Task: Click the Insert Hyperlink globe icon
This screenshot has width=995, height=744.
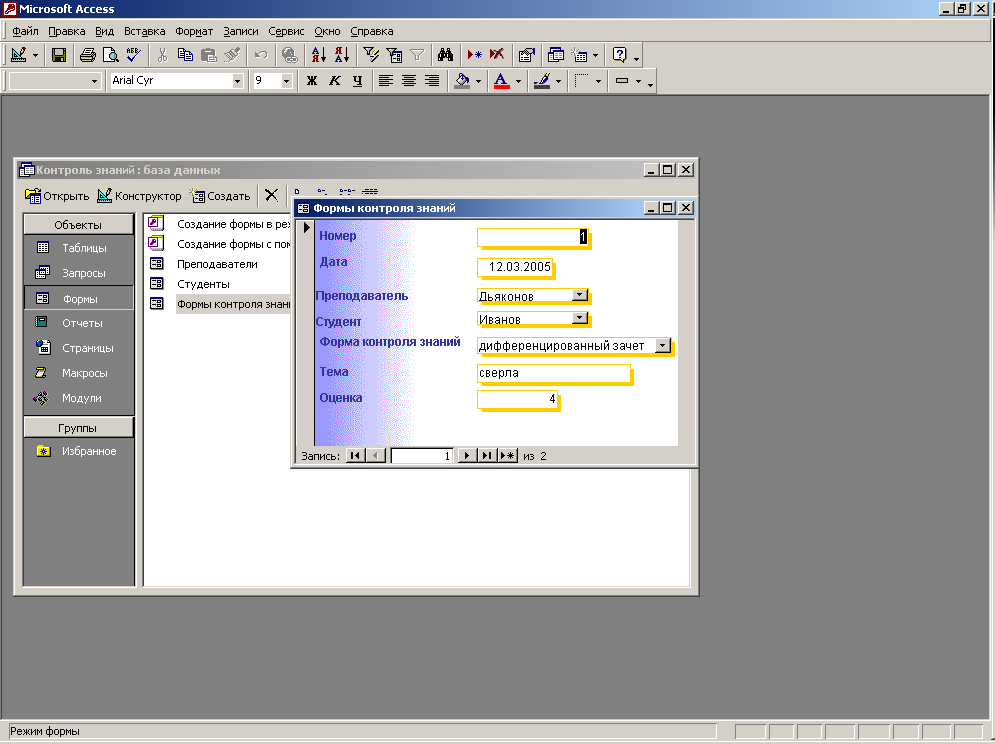Action: tap(290, 55)
